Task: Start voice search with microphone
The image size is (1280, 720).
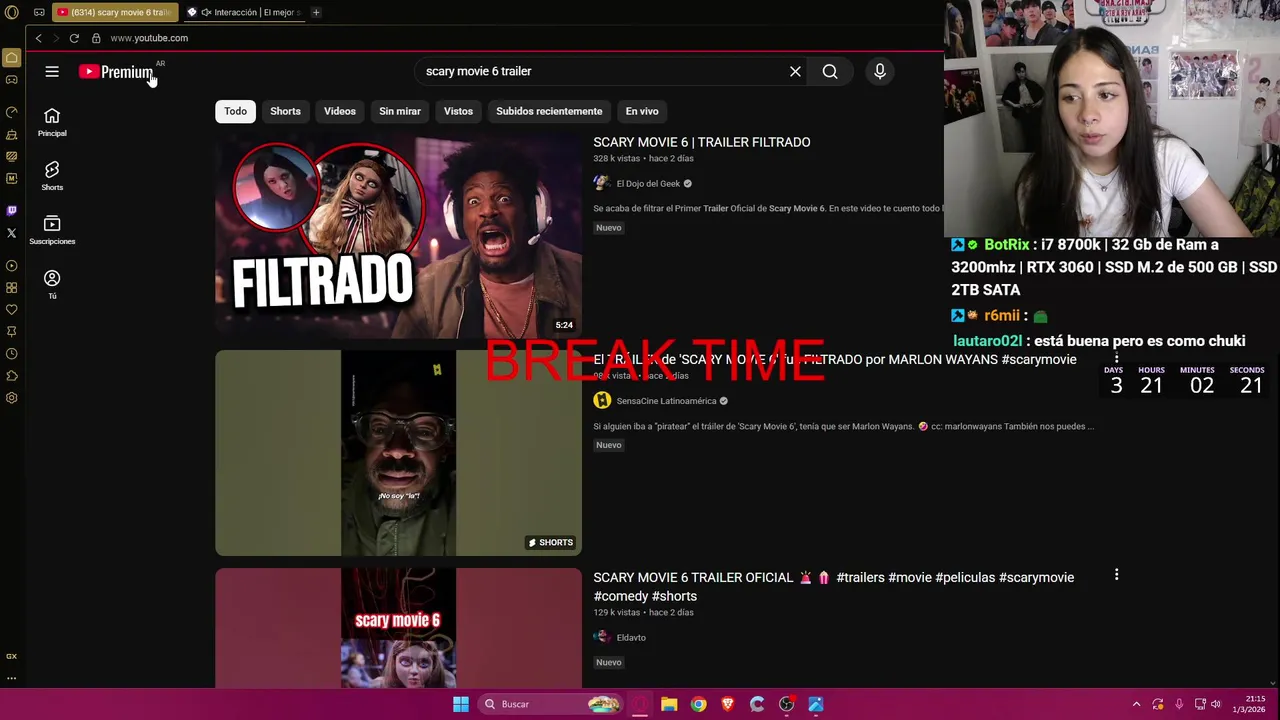Action: point(880,71)
